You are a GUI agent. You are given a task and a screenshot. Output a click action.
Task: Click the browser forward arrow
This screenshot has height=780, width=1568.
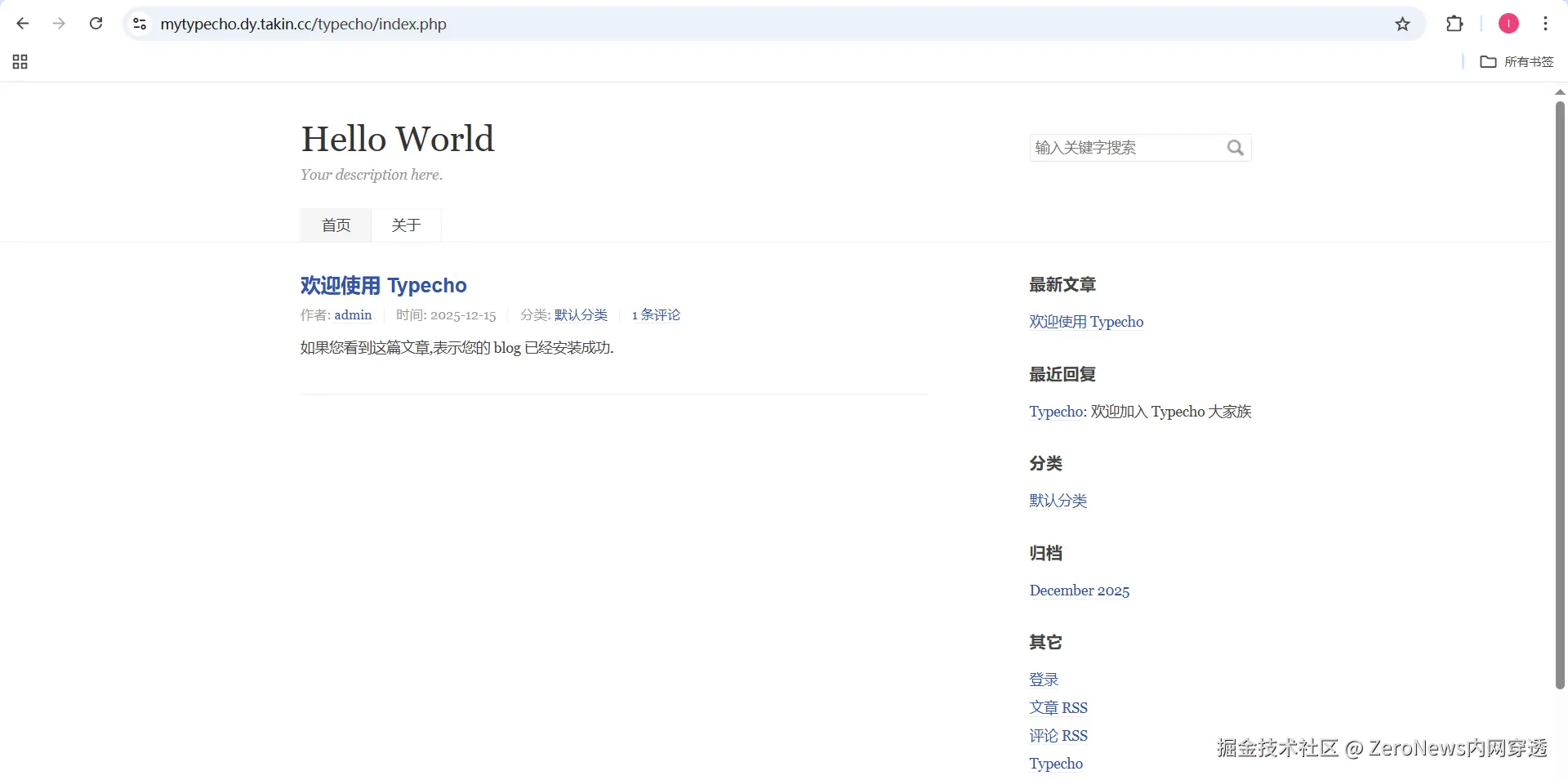(x=59, y=24)
